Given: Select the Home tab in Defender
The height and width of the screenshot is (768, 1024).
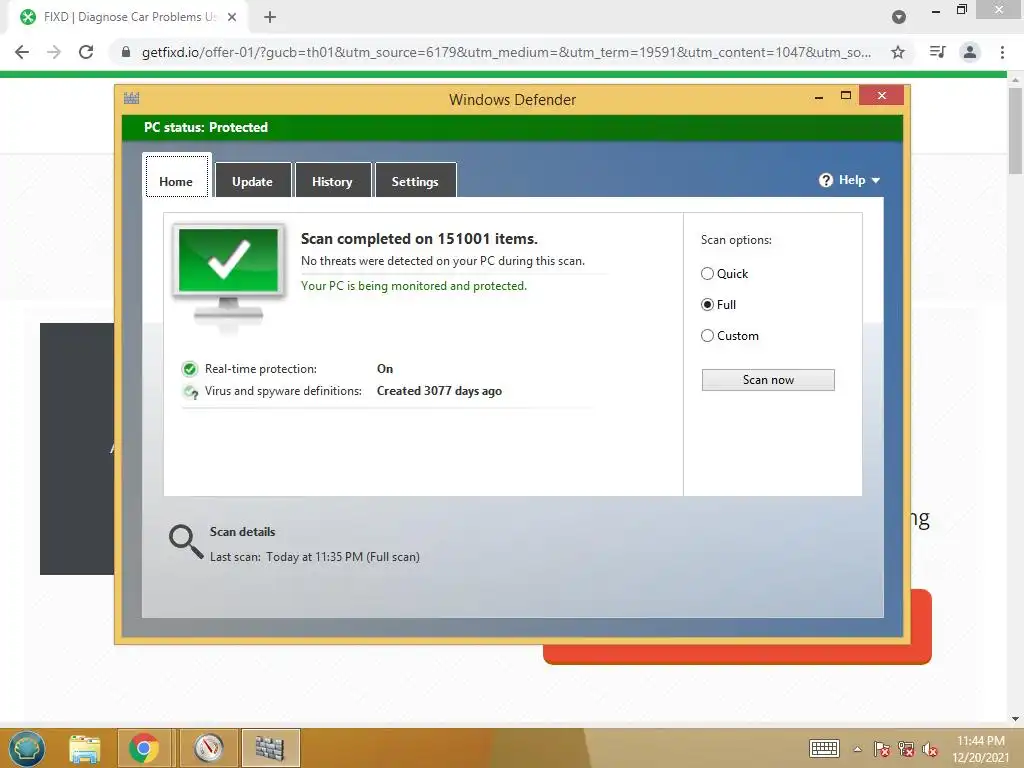Looking at the screenshot, I should [x=176, y=176].
